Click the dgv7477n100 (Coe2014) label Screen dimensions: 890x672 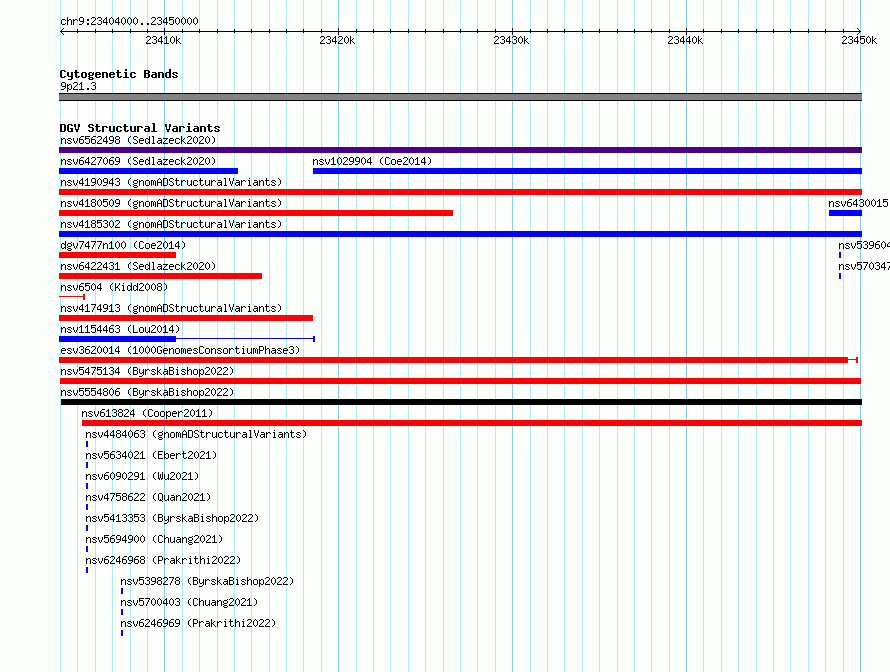click(x=123, y=245)
